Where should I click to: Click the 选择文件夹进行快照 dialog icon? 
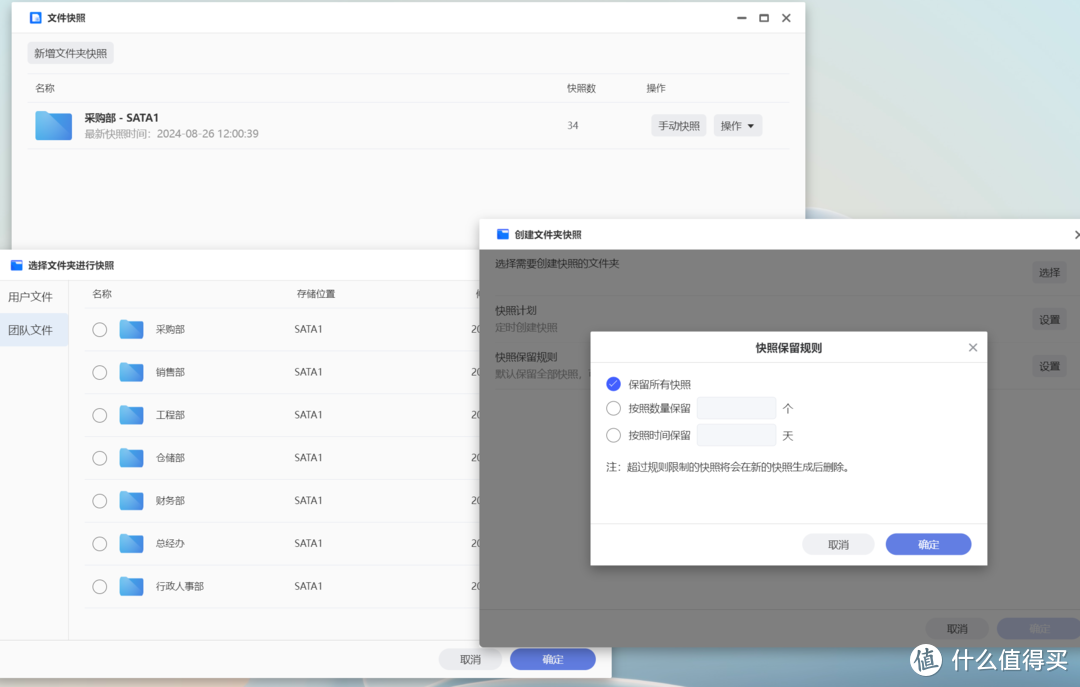(x=15, y=265)
